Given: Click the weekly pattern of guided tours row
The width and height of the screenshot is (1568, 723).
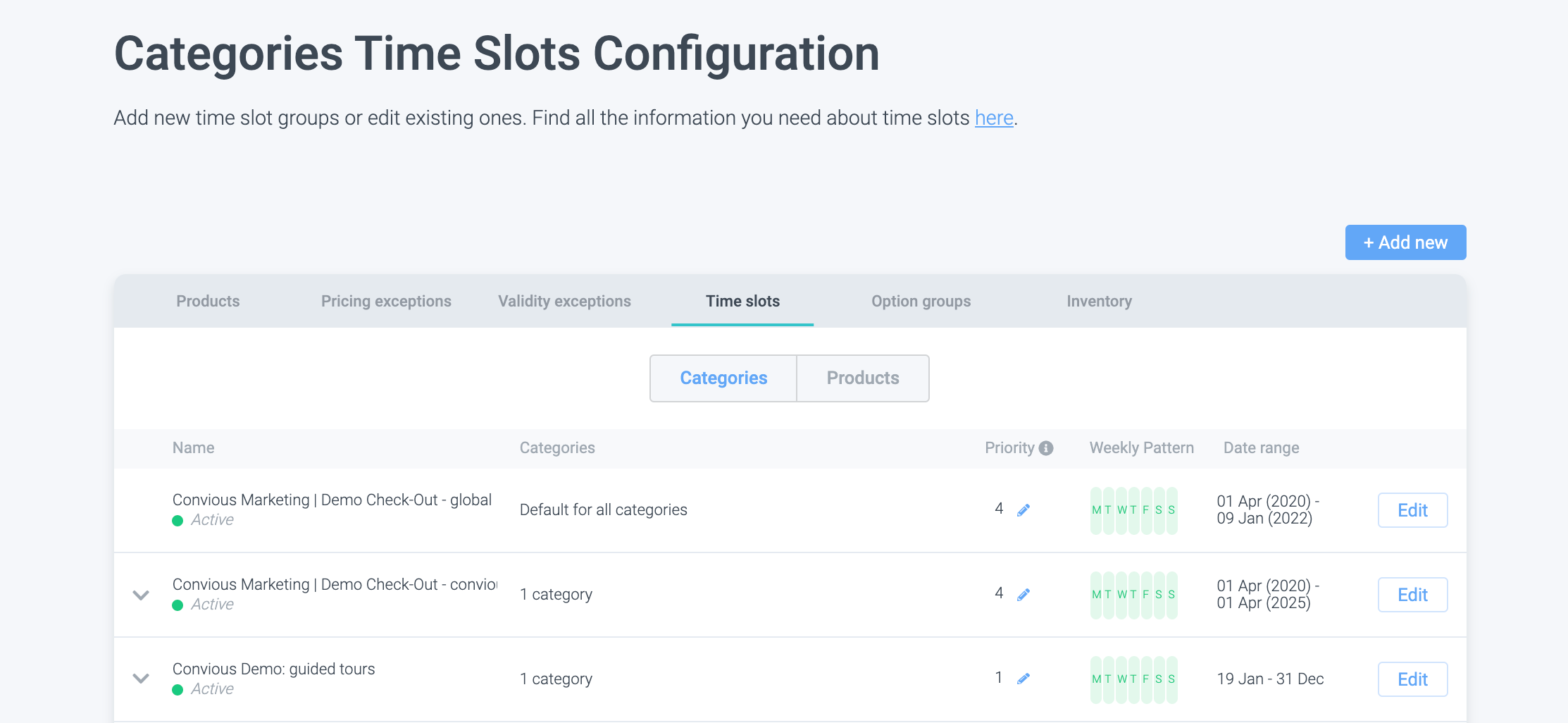Looking at the screenshot, I should [x=1133, y=679].
